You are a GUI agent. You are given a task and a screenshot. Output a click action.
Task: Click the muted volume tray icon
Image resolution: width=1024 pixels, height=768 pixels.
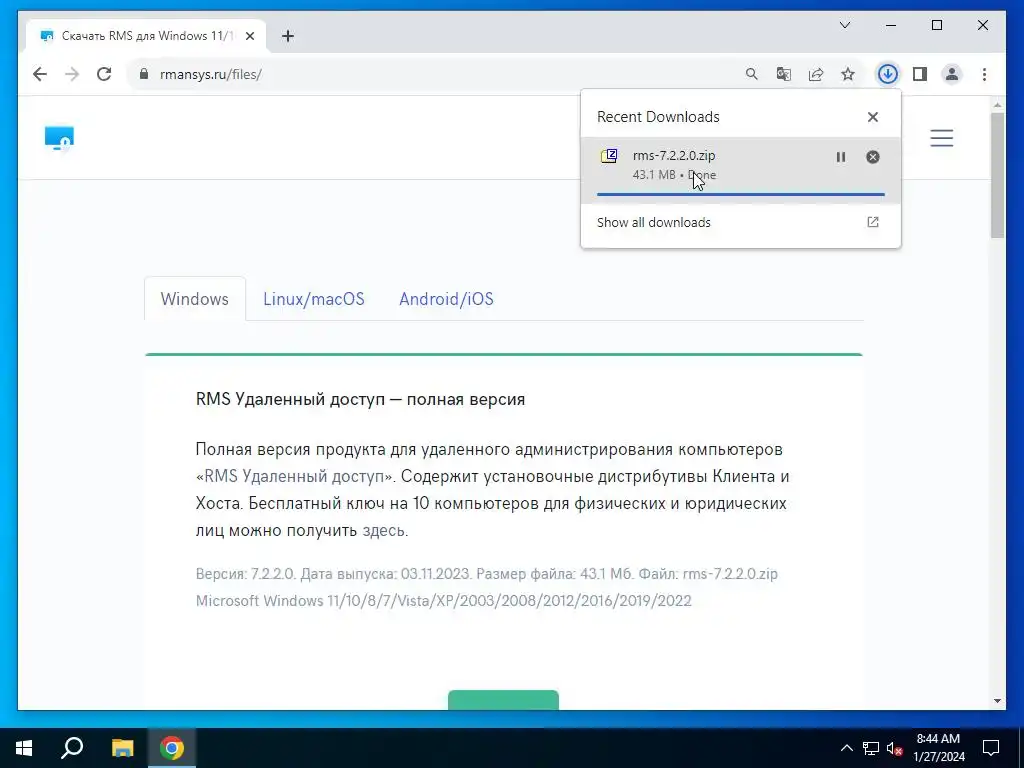pos(895,748)
